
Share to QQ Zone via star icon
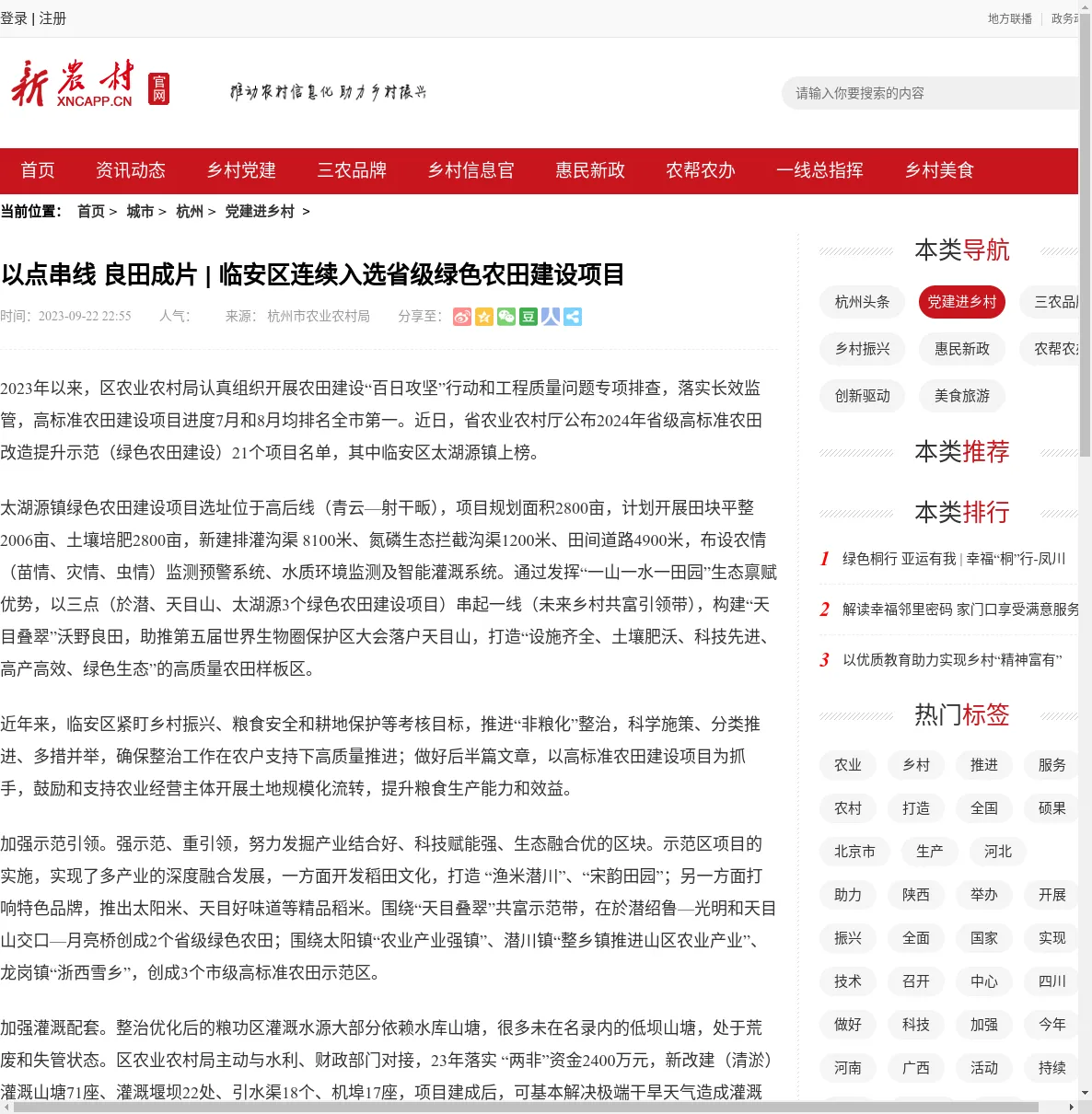click(x=484, y=317)
